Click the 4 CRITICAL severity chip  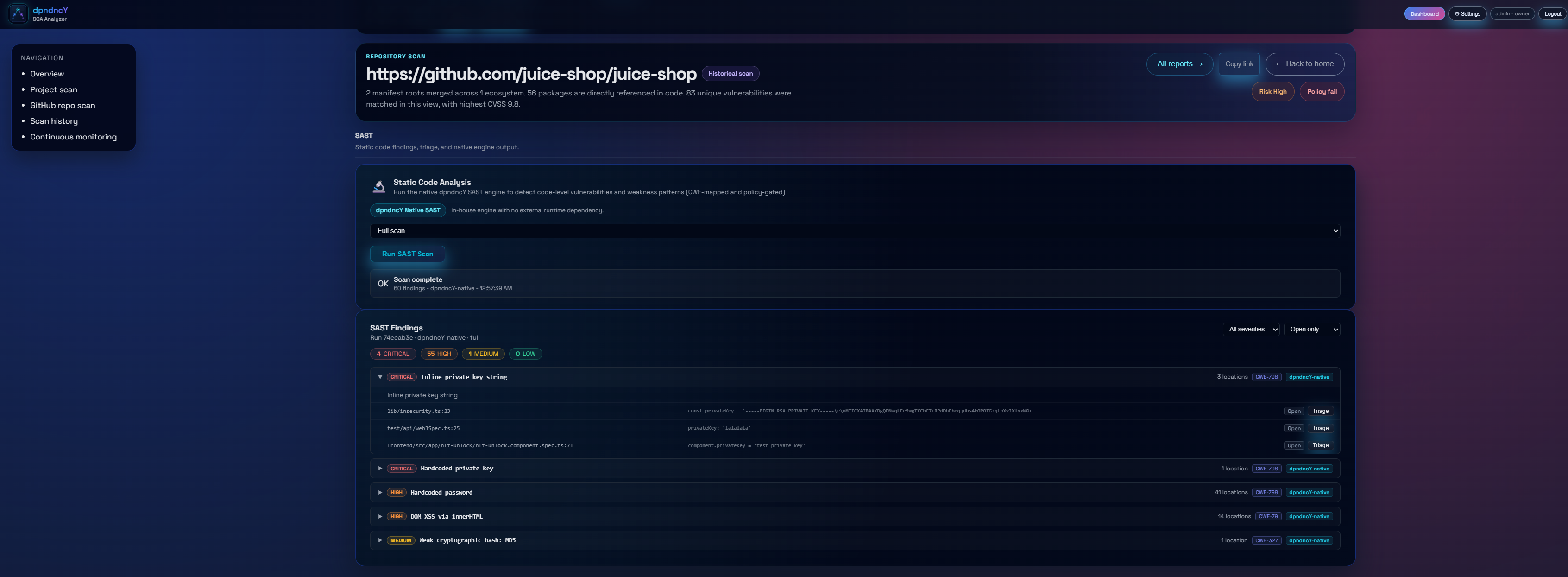(393, 354)
